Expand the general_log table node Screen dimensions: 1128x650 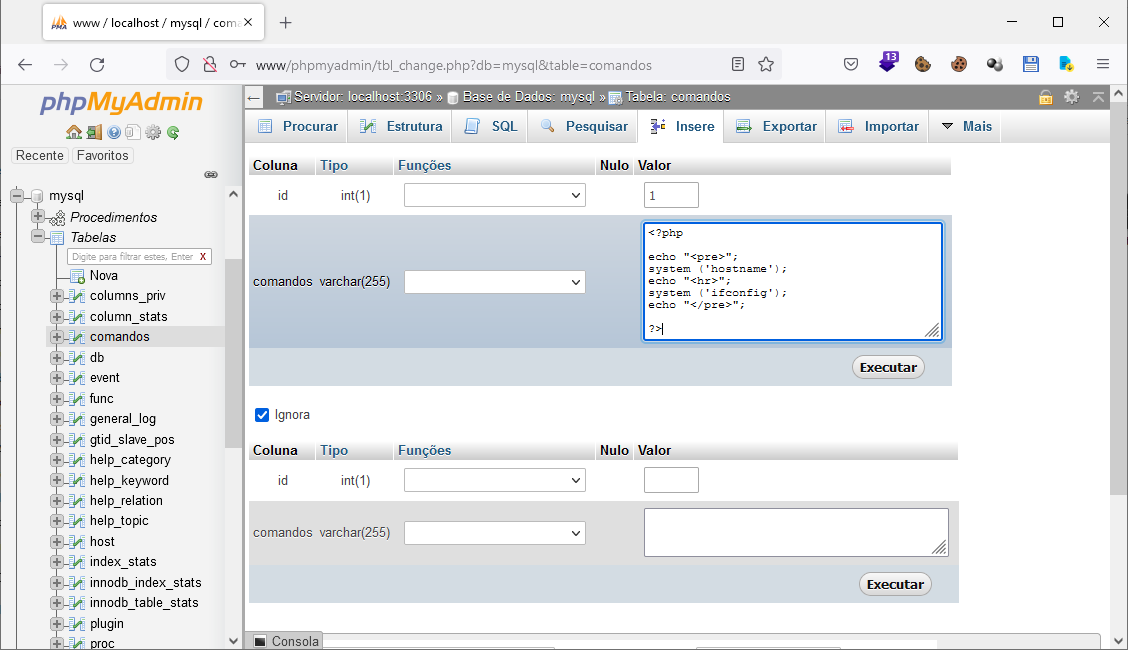point(56,418)
